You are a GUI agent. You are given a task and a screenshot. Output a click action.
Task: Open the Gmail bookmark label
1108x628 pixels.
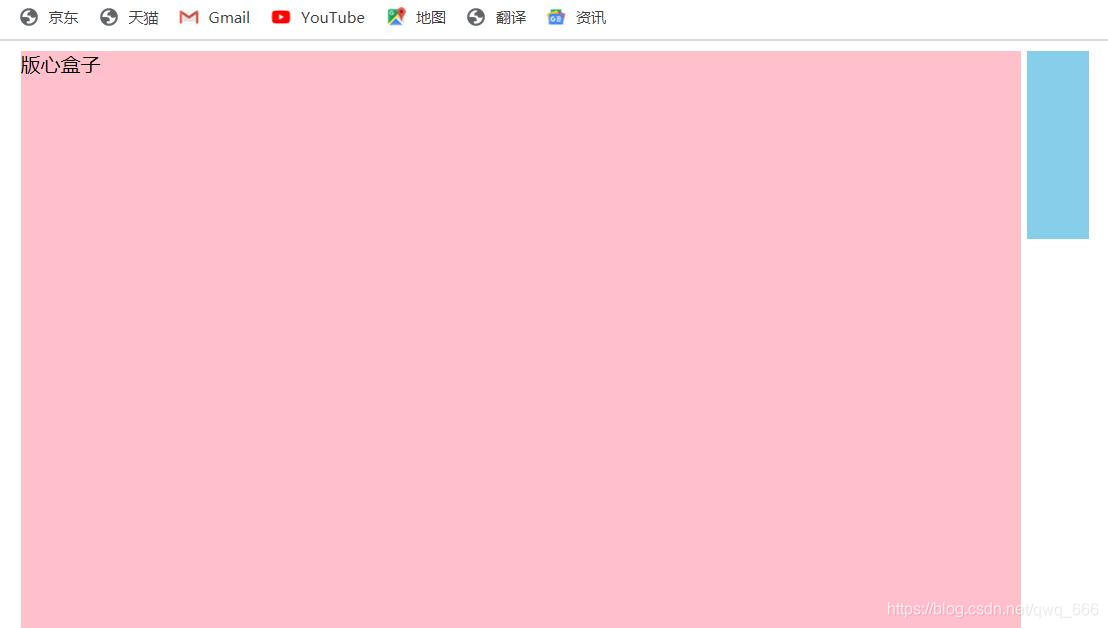pos(229,18)
